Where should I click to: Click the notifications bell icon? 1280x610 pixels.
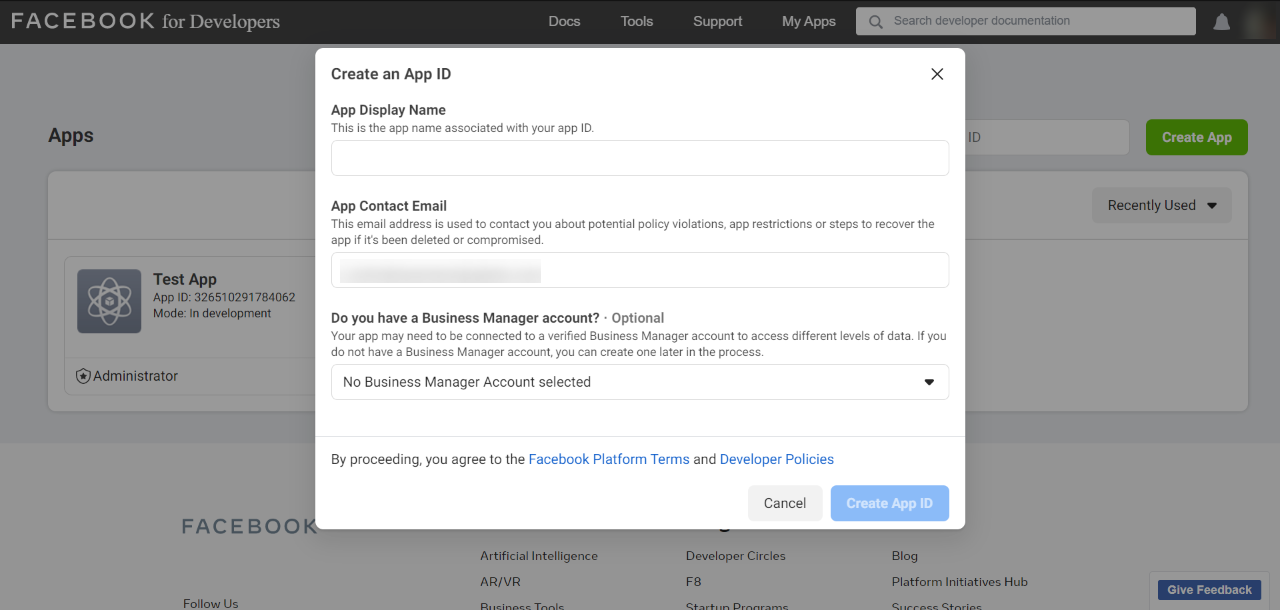(x=1221, y=22)
